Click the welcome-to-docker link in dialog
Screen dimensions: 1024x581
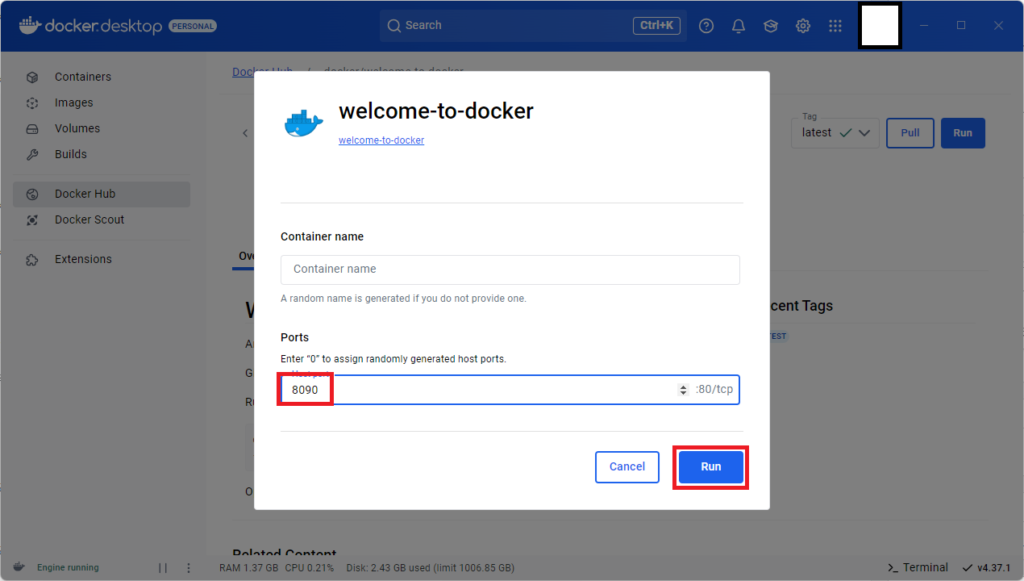[381, 140]
